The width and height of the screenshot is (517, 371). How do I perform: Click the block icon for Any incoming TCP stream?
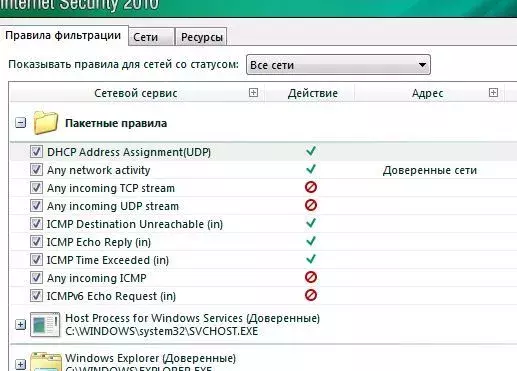tap(311, 187)
